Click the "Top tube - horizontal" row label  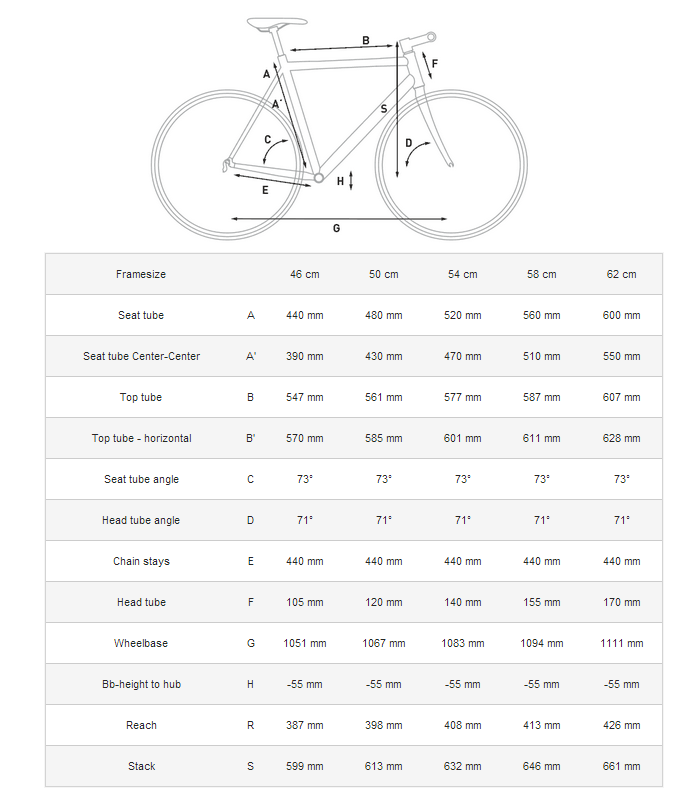(x=141, y=438)
